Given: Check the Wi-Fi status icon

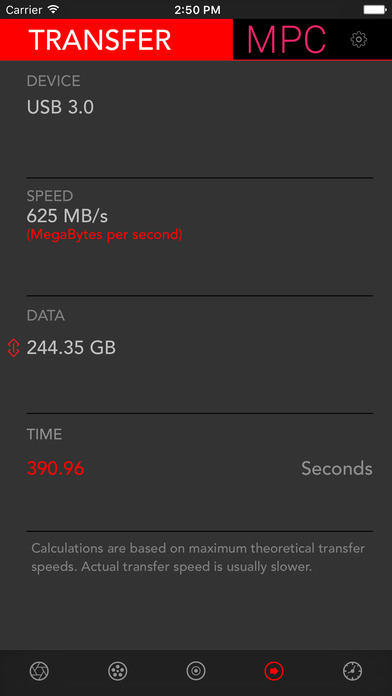Looking at the screenshot, I should pos(53,9).
